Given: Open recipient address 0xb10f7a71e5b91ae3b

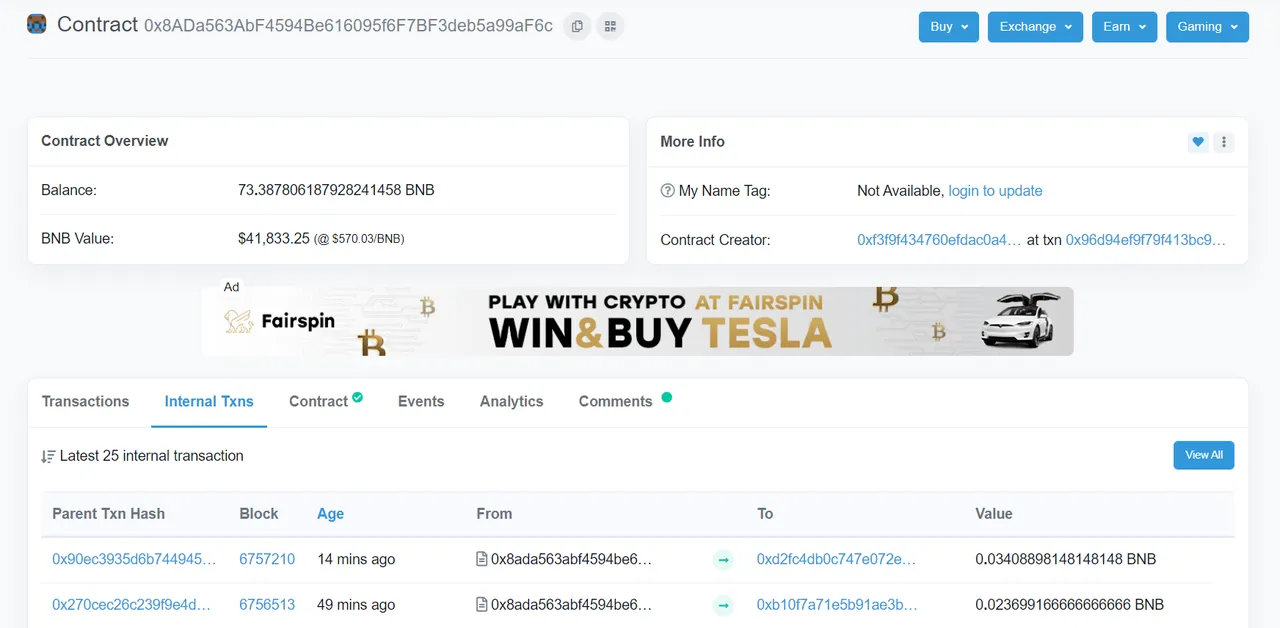Looking at the screenshot, I should click(x=837, y=604).
